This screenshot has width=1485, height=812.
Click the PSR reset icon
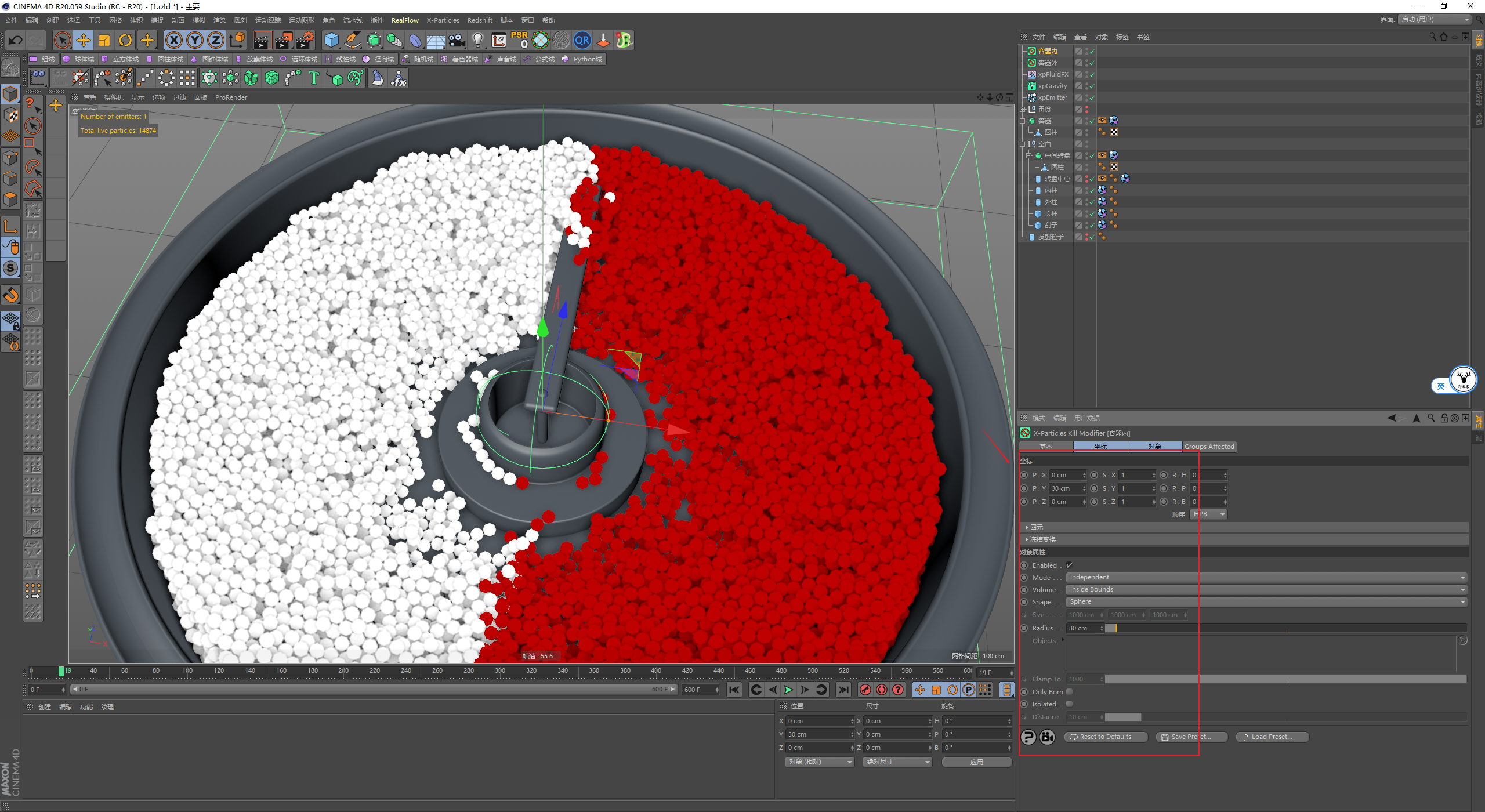519,40
